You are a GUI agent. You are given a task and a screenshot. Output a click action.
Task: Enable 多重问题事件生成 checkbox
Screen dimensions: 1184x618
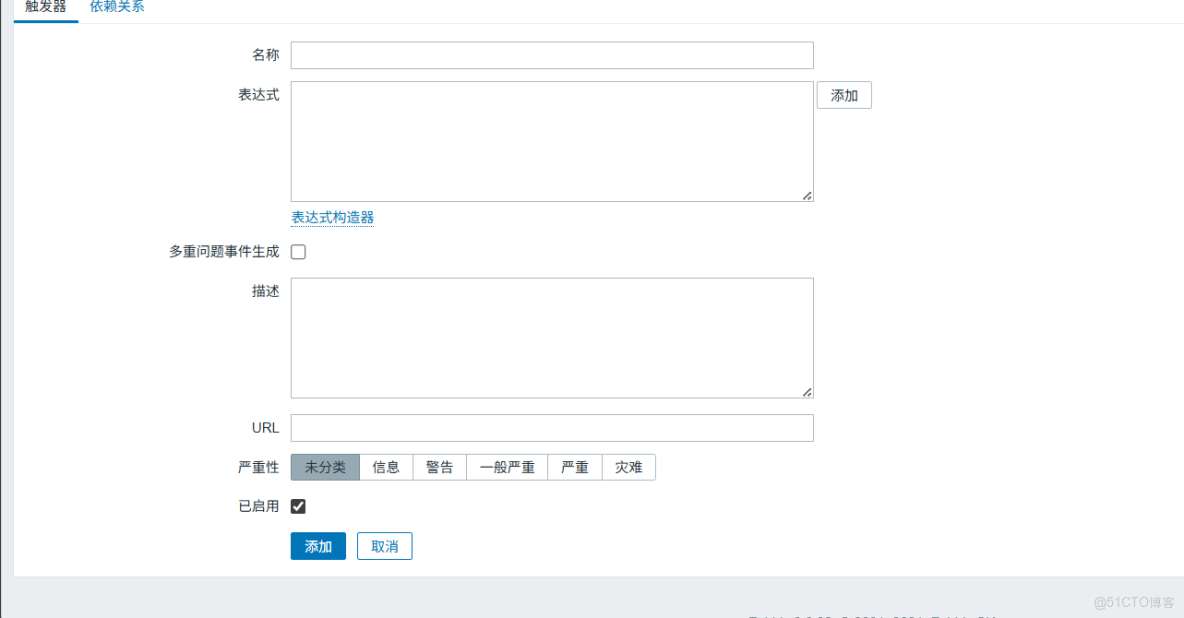(297, 251)
